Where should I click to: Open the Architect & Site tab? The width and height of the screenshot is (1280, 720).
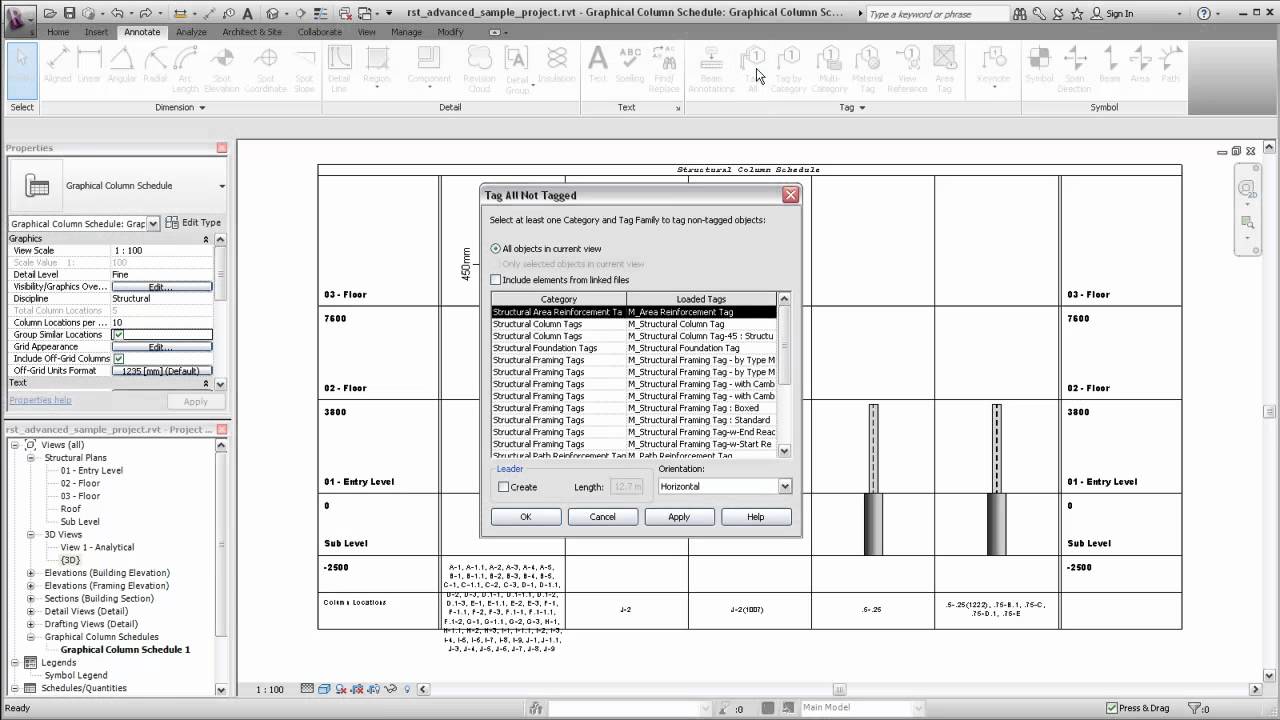[252, 31]
